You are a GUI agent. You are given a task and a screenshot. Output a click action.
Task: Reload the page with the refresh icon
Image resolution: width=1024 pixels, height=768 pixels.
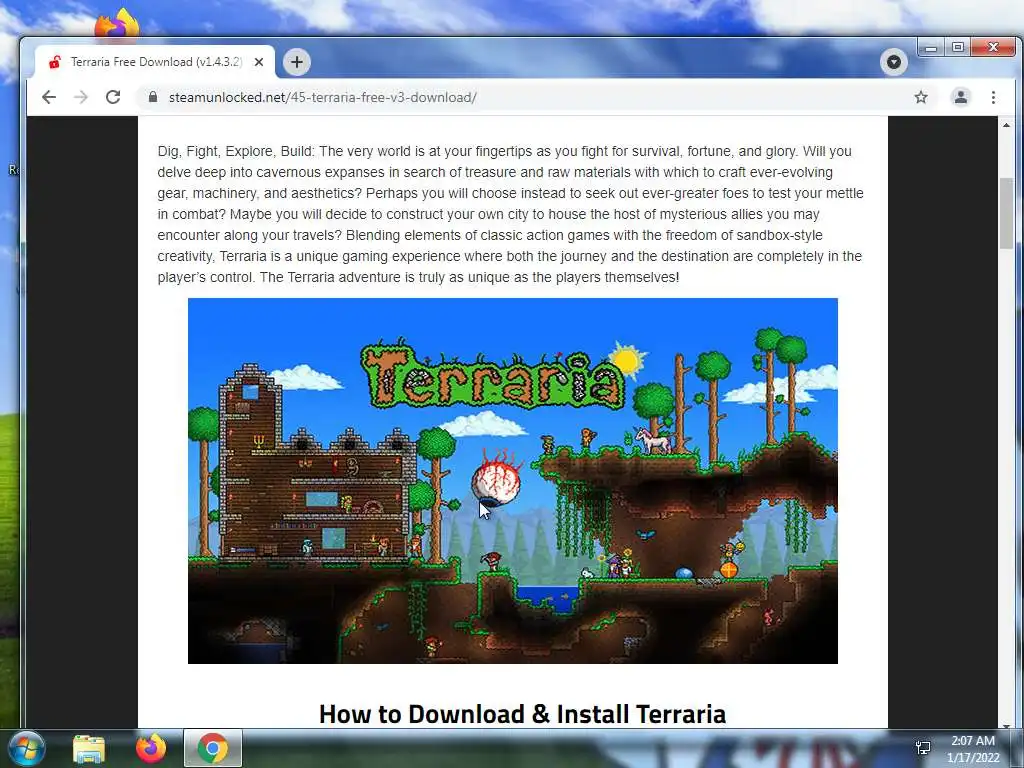tap(113, 97)
